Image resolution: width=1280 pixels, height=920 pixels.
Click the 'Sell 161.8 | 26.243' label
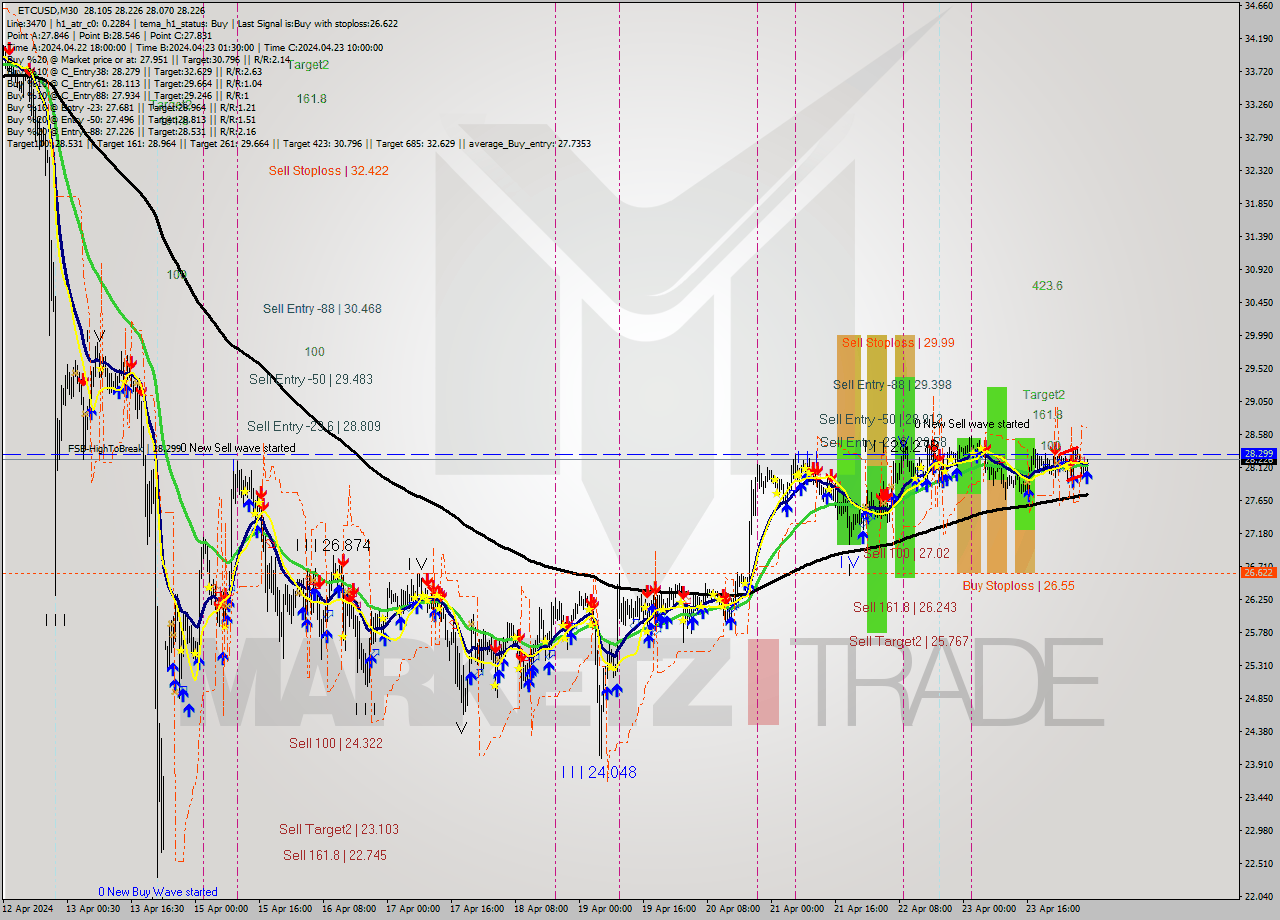coord(904,607)
